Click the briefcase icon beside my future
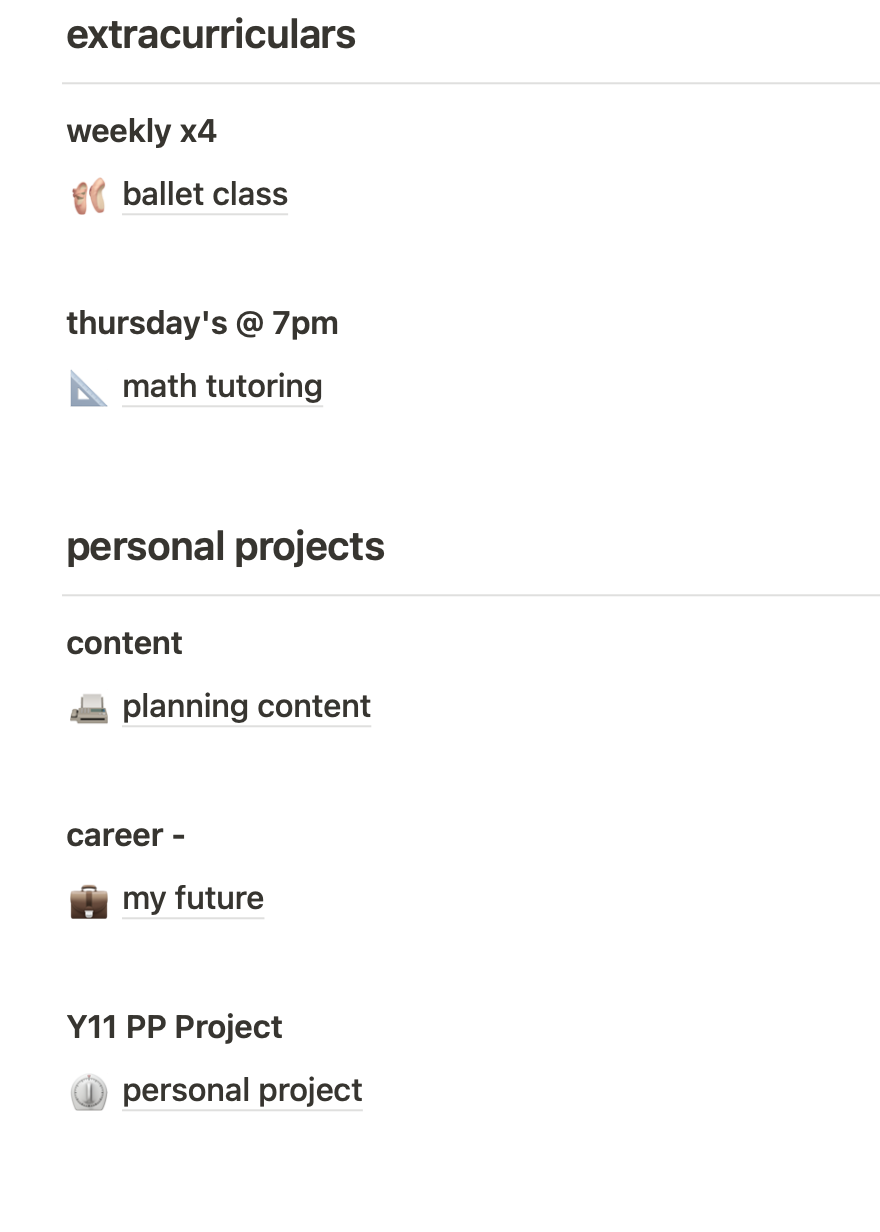 [x=89, y=900]
